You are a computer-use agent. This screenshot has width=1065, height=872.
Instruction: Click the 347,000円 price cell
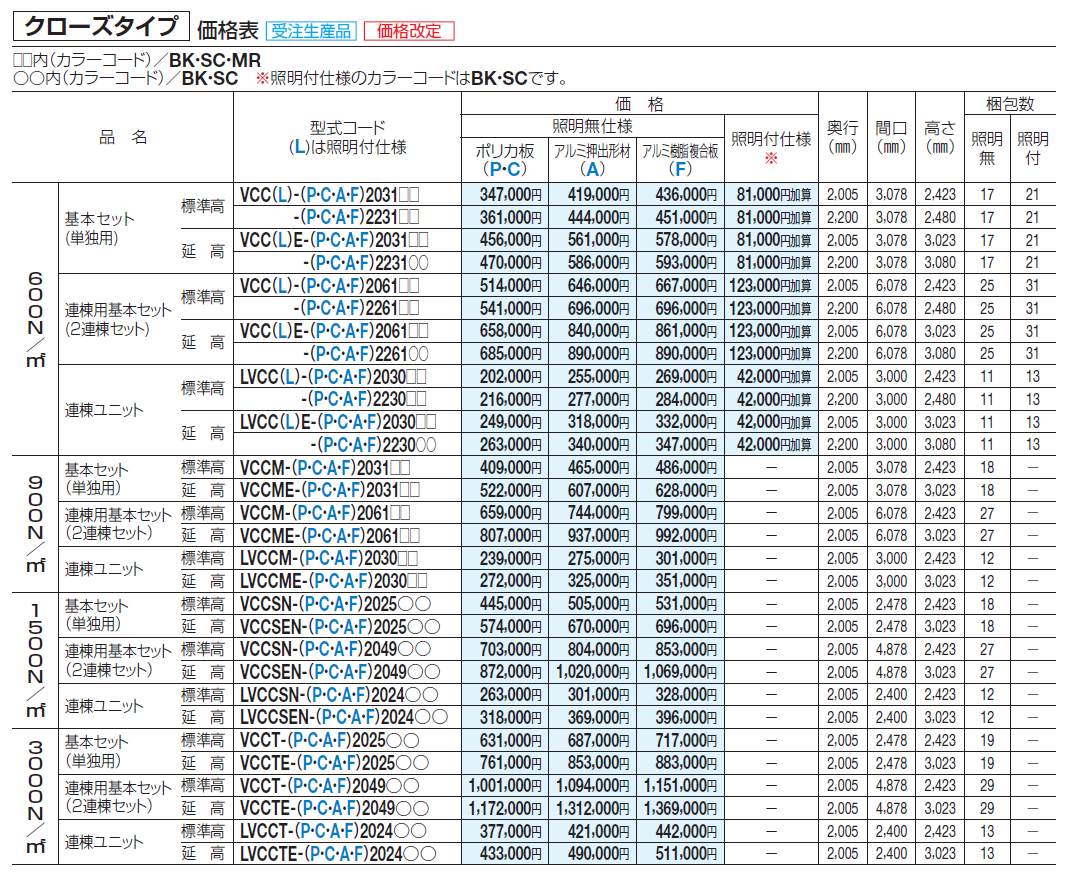pyautogui.click(x=511, y=195)
